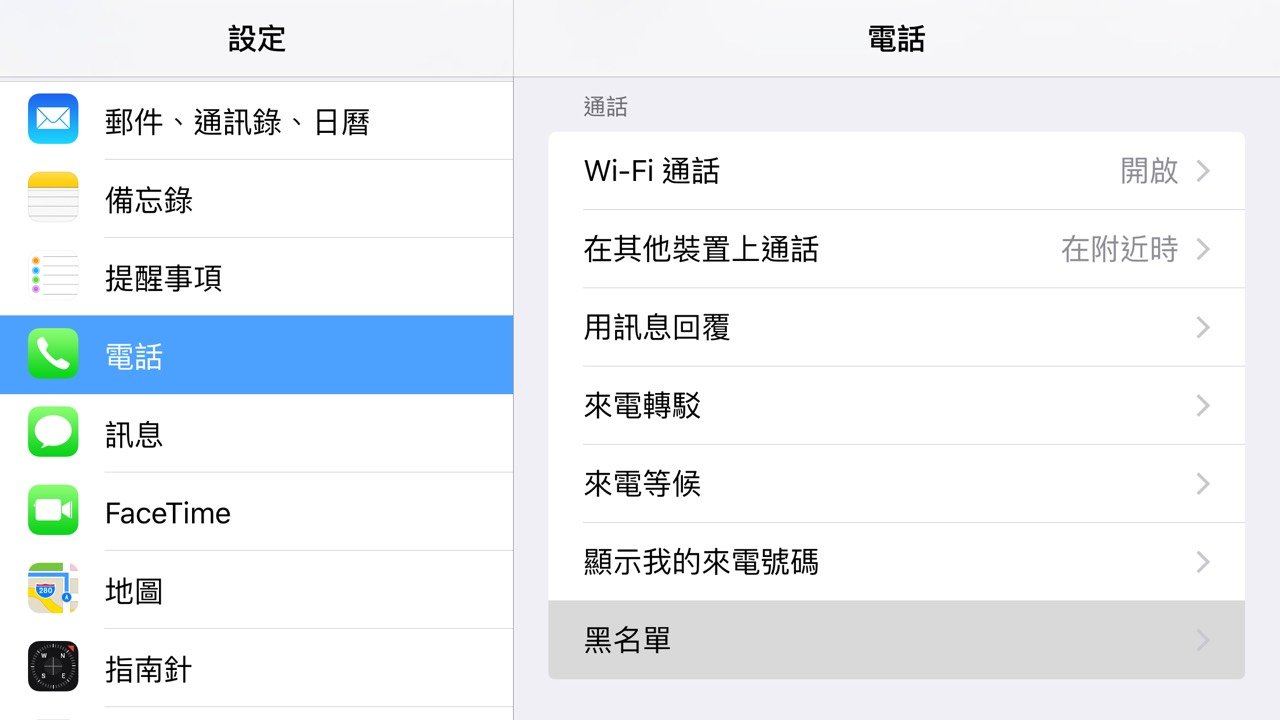Image resolution: width=1280 pixels, height=720 pixels.
Task: Open 在其他裝置上通話 disclosure chevron
Action: point(1203,249)
